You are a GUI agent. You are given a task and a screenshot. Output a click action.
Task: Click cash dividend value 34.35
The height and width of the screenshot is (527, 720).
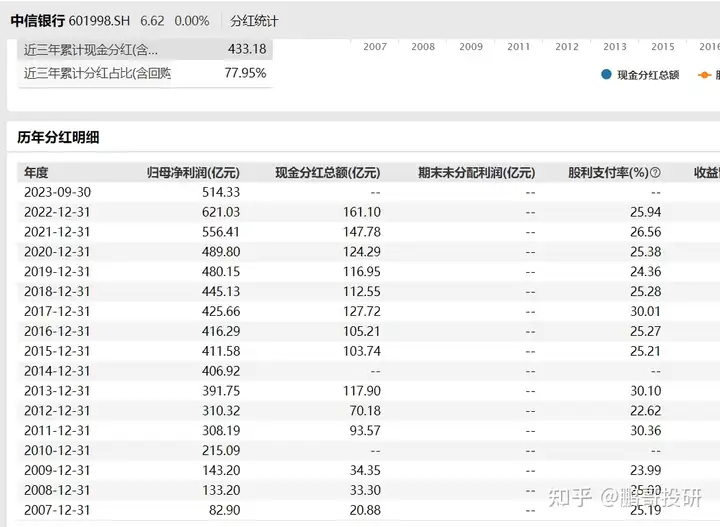tap(365, 471)
